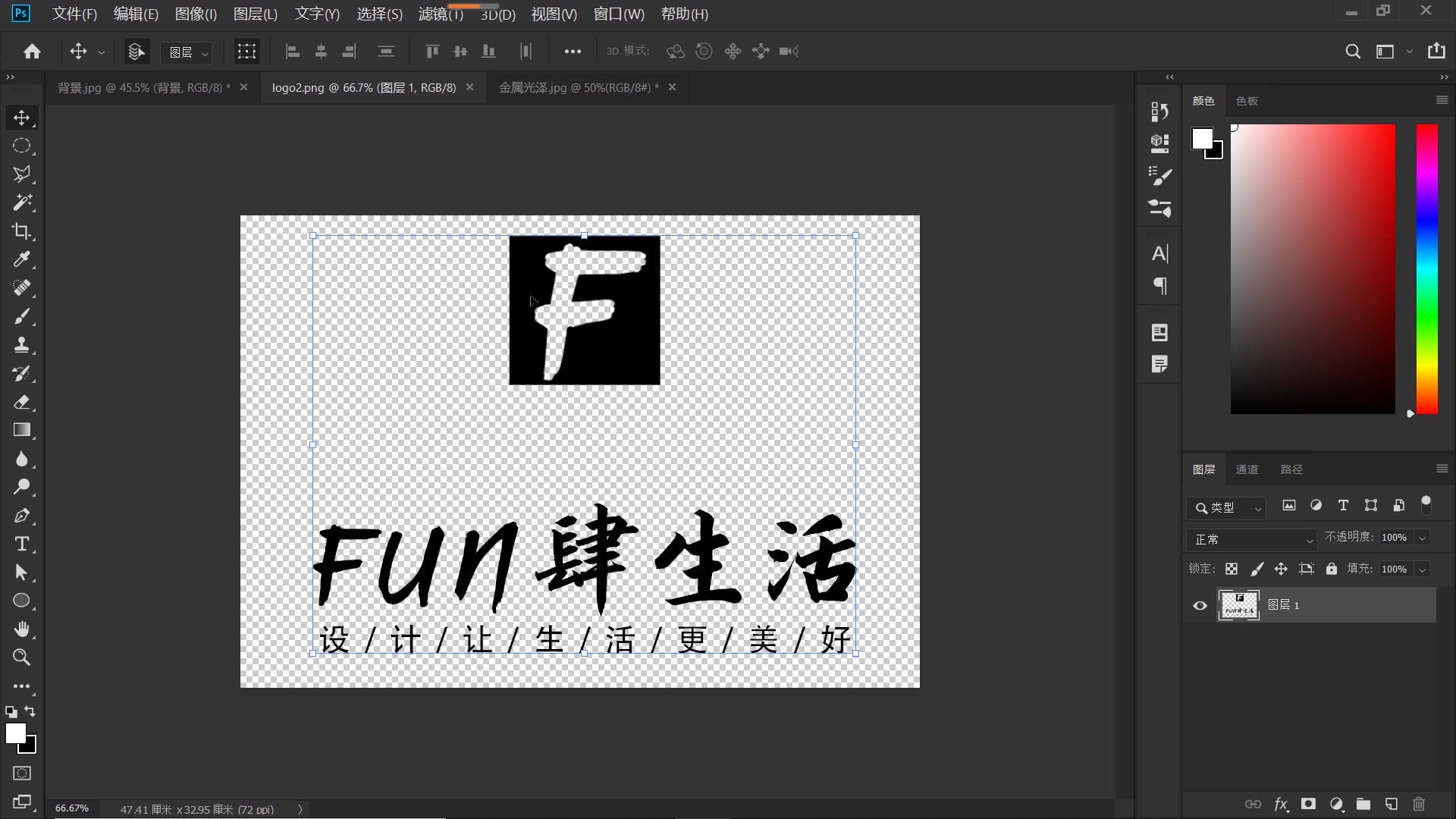The image size is (1456, 819).
Task: Select the Crop tool
Action: pyautogui.click(x=22, y=231)
